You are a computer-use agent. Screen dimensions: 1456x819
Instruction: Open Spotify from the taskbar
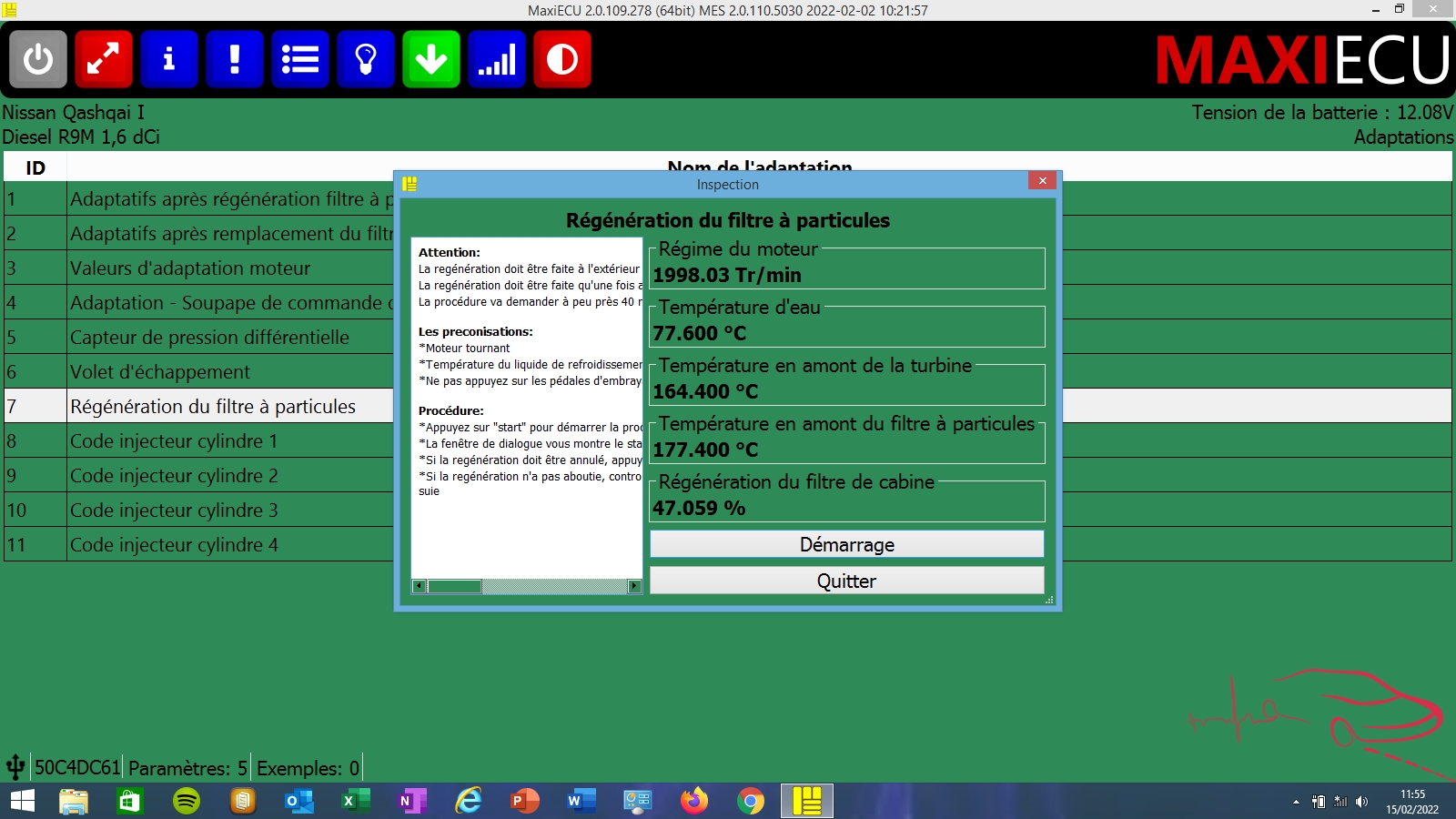187,801
